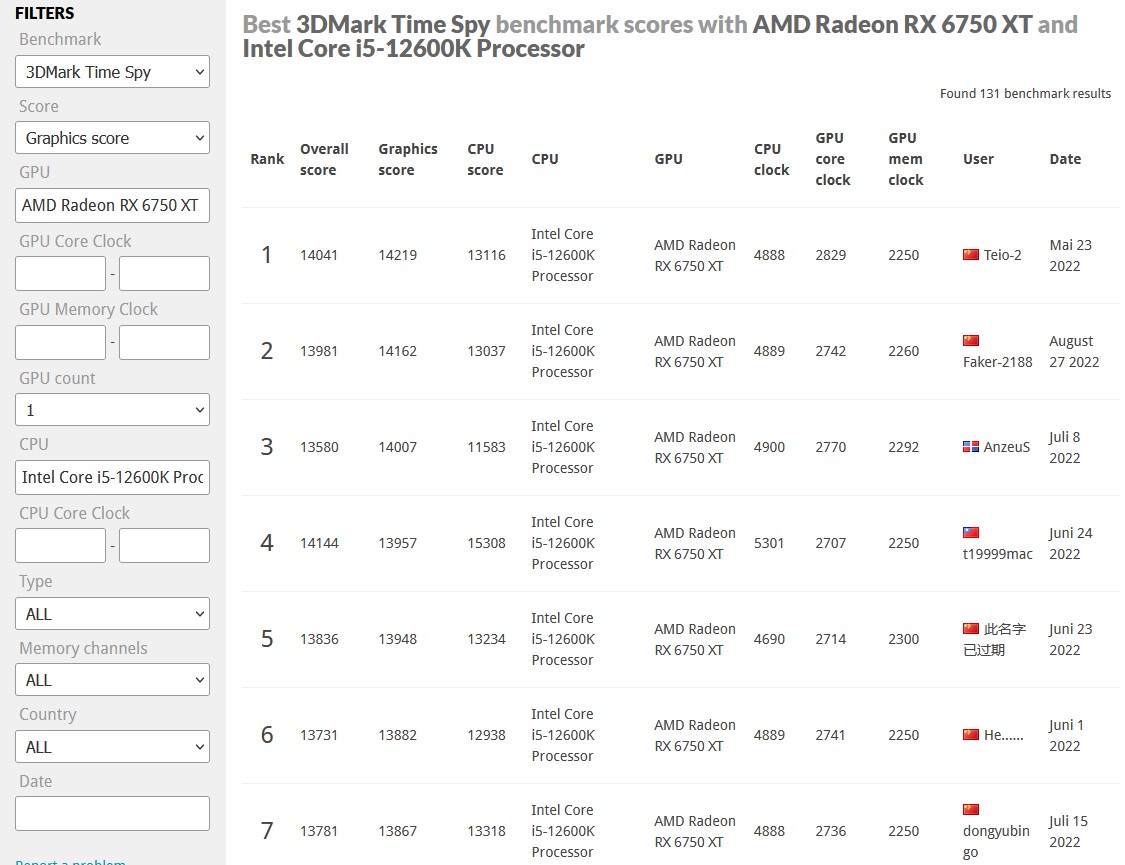This screenshot has height=865, width=1125.
Task: Open the Memory channels dropdown
Action: click(113, 680)
